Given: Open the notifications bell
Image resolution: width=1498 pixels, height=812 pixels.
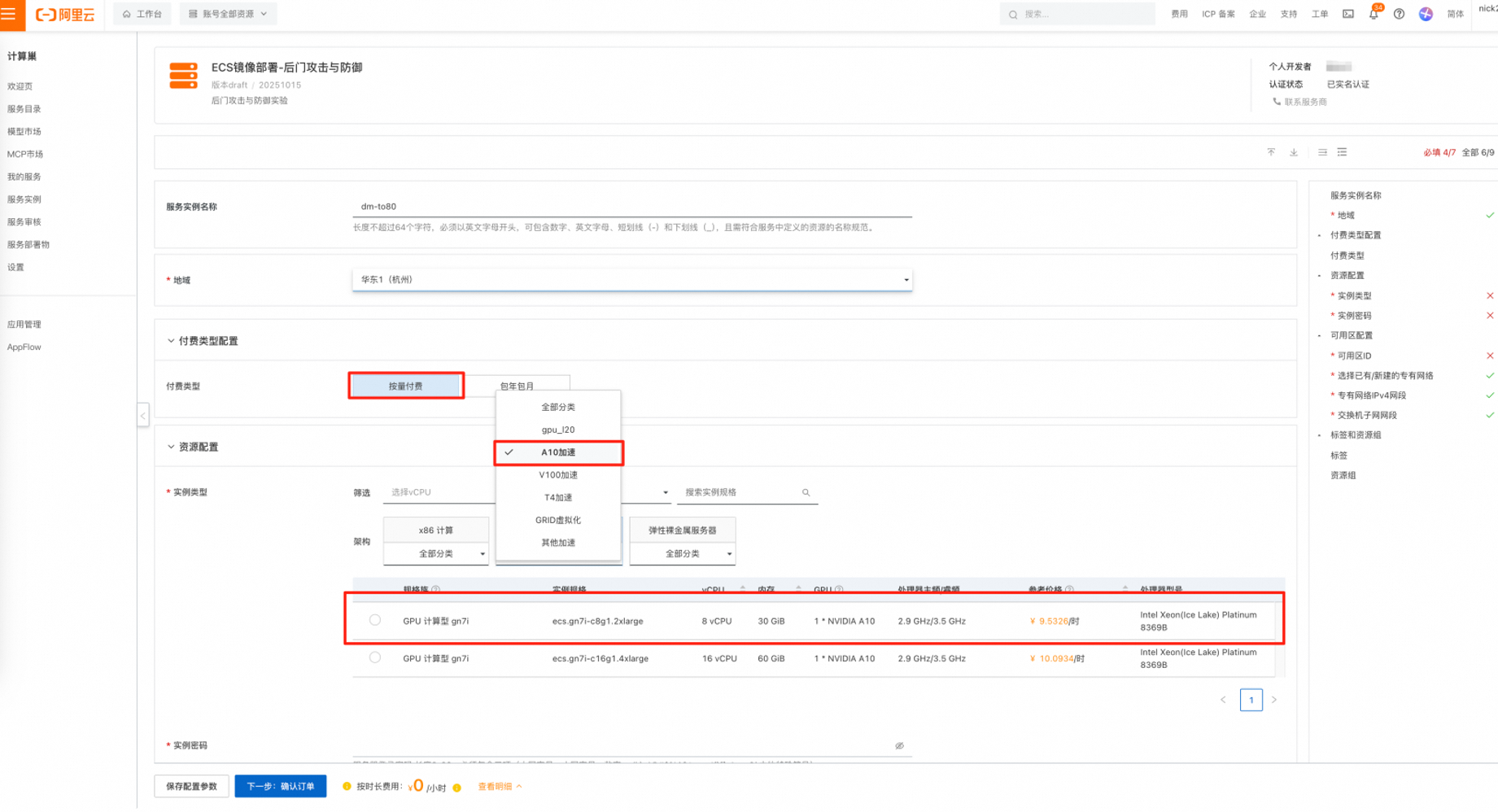Looking at the screenshot, I should (x=1374, y=14).
